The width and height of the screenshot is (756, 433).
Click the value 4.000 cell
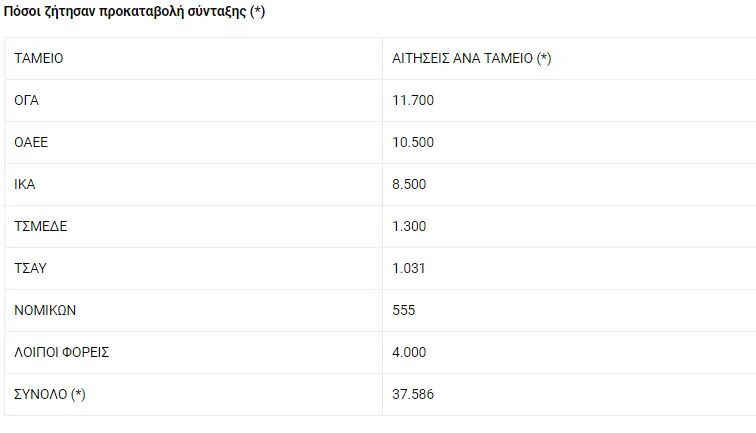[x=410, y=352]
